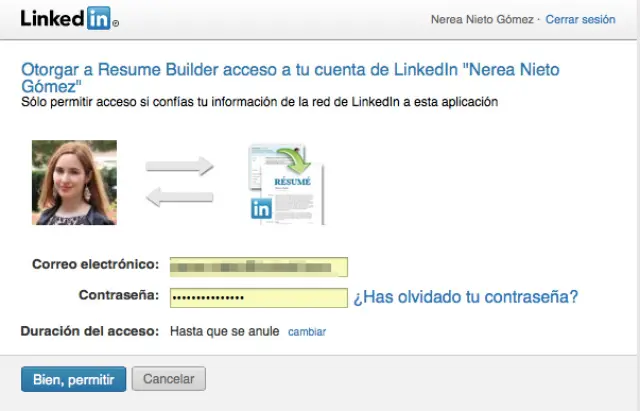Click the small blue "in" badge on résumé icon
Image resolution: width=640 pixels, height=411 pixels.
262,209
